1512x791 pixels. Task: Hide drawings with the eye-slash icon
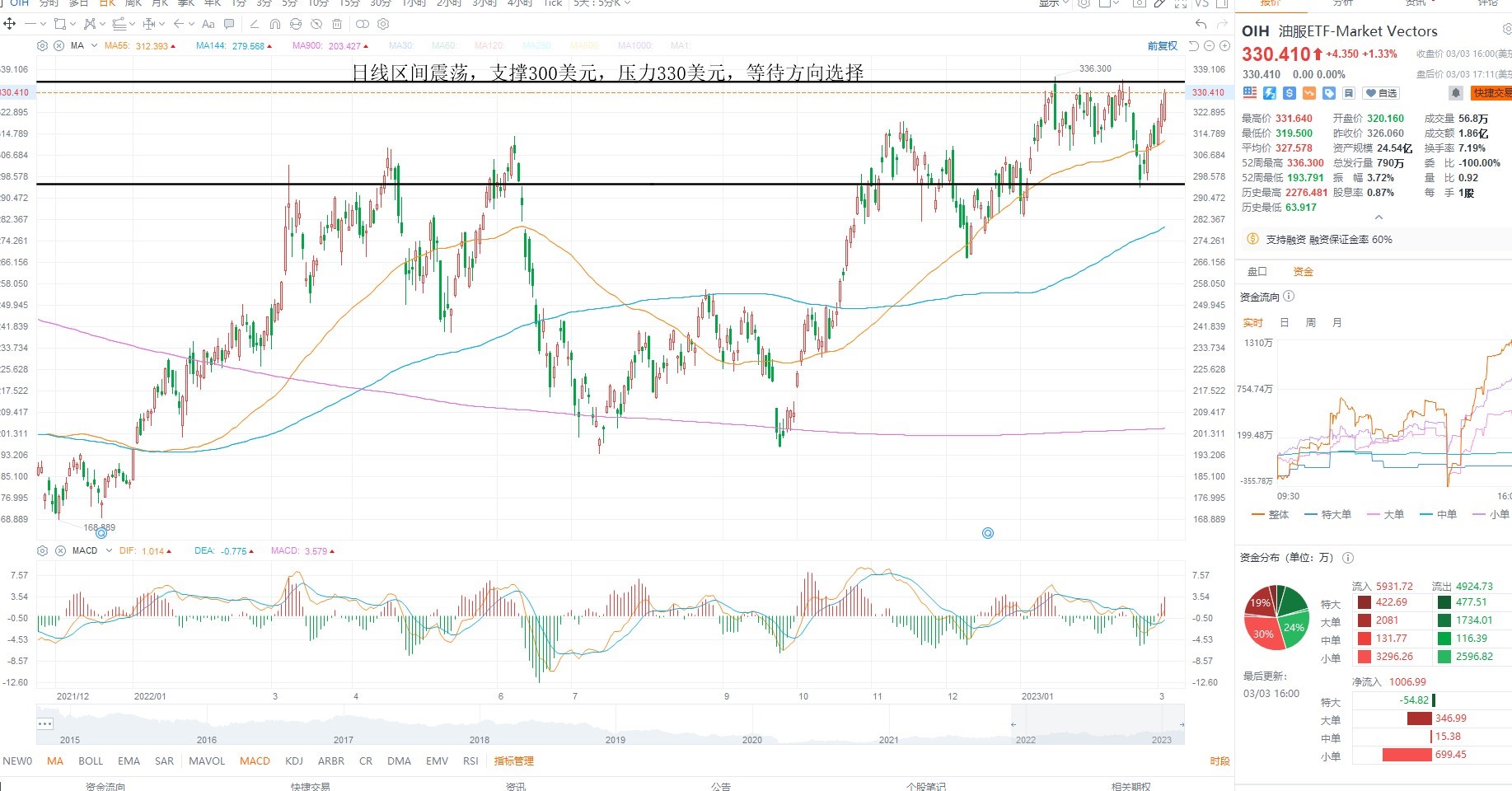pos(316,24)
